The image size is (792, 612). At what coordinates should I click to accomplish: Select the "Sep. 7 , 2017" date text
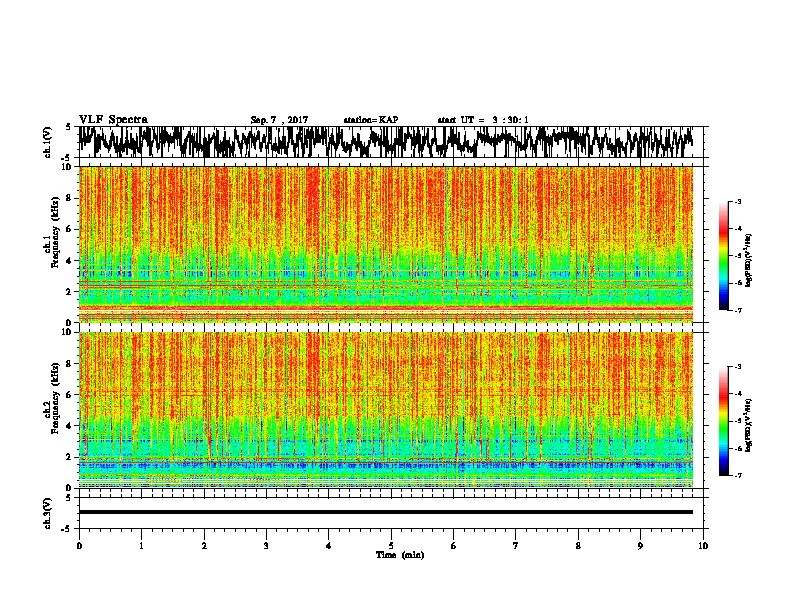click(279, 120)
